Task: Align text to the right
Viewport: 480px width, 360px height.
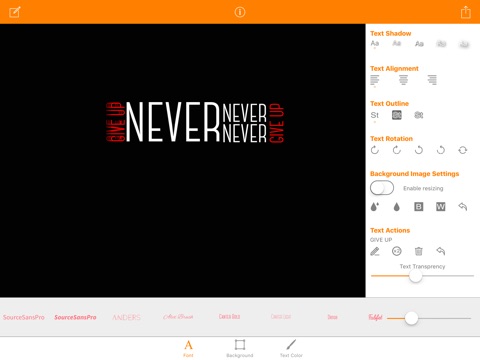Action: coord(432,80)
